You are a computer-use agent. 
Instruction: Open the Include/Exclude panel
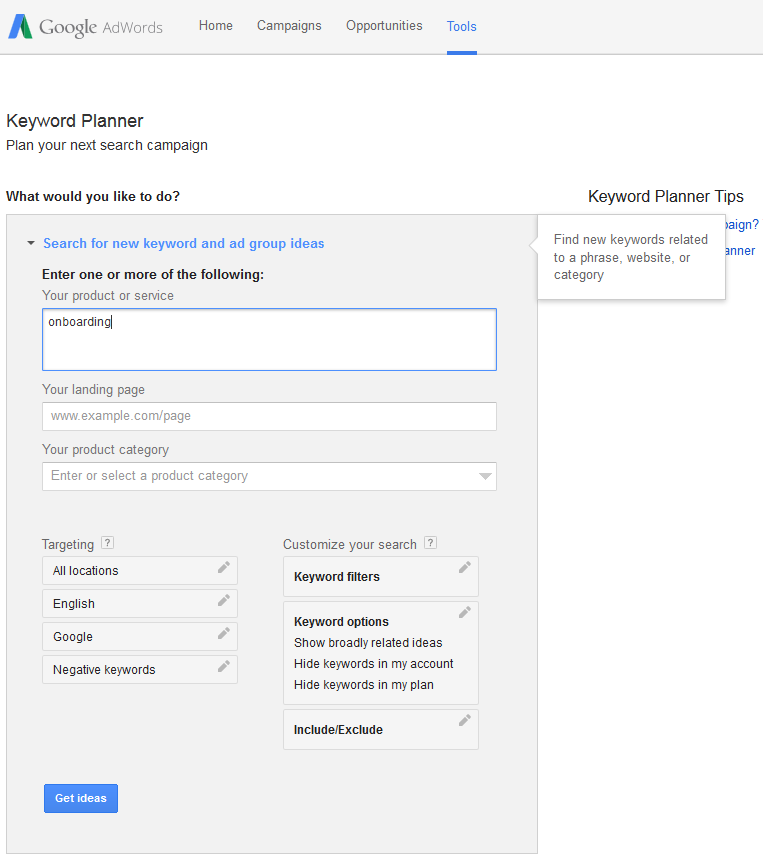(x=381, y=729)
